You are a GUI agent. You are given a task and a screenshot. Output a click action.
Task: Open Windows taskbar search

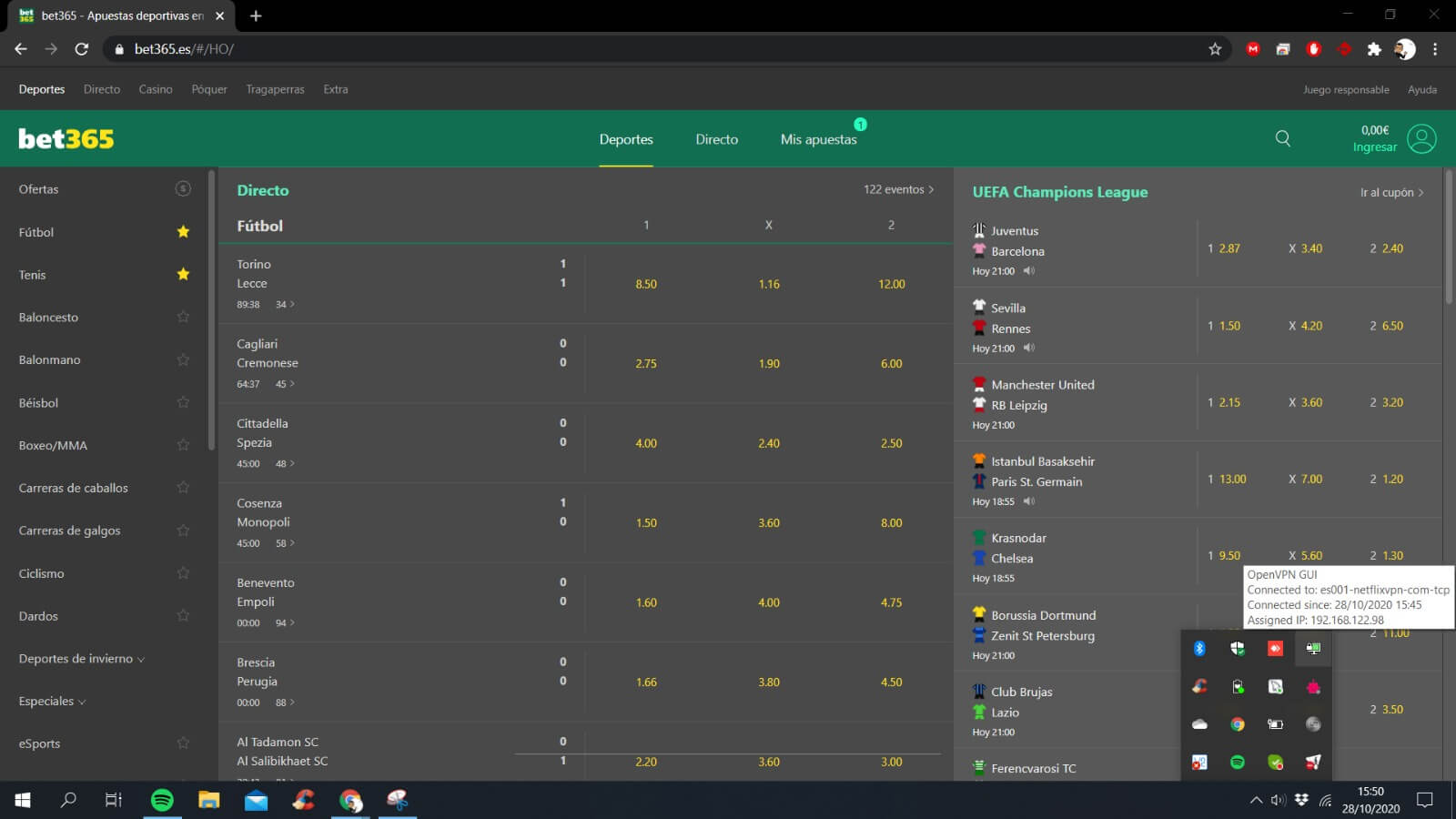(x=68, y=800)
